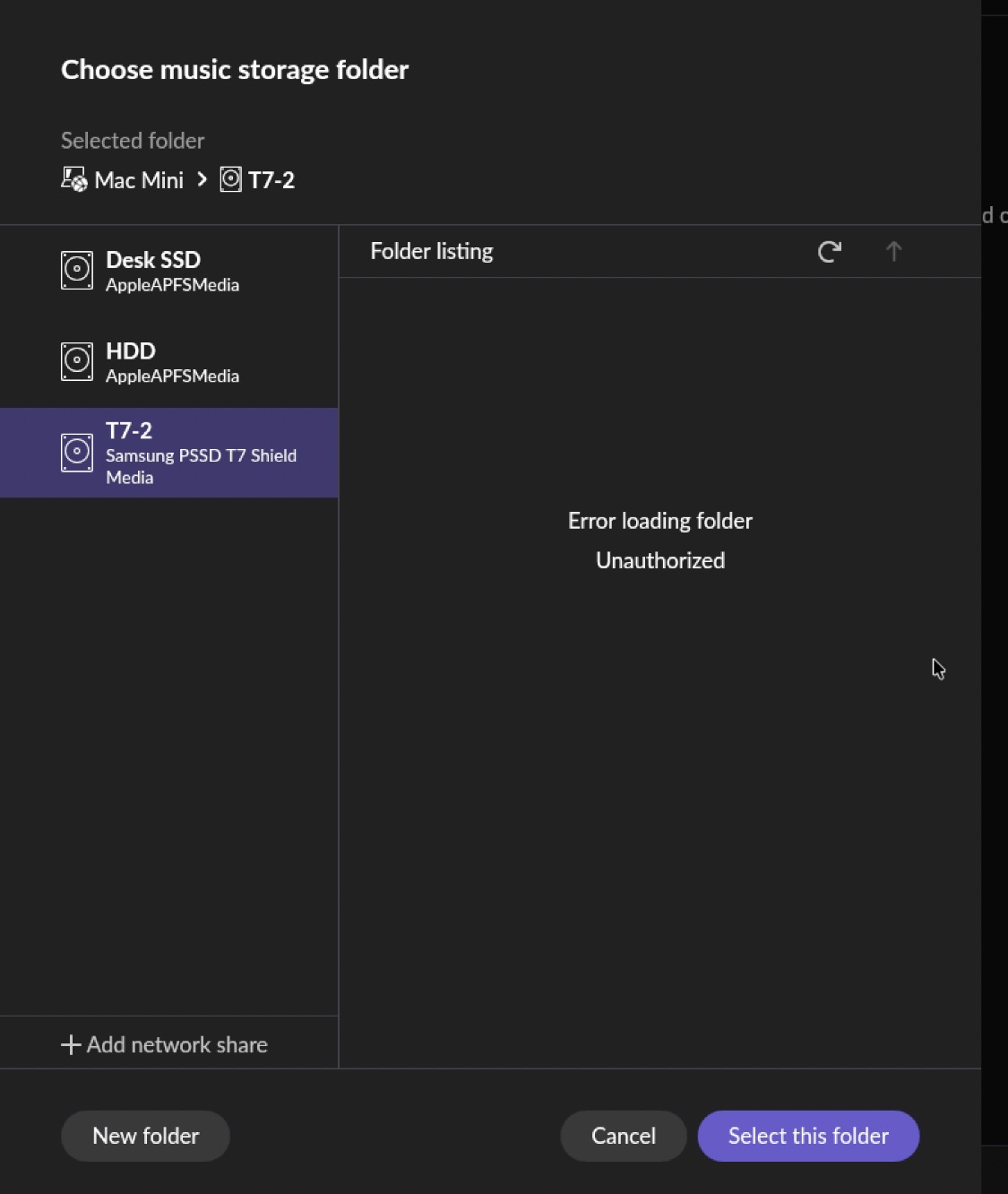Confirm with Select this folder
This screenshot has width=1008, height=1194.
tap(808, 1136)
